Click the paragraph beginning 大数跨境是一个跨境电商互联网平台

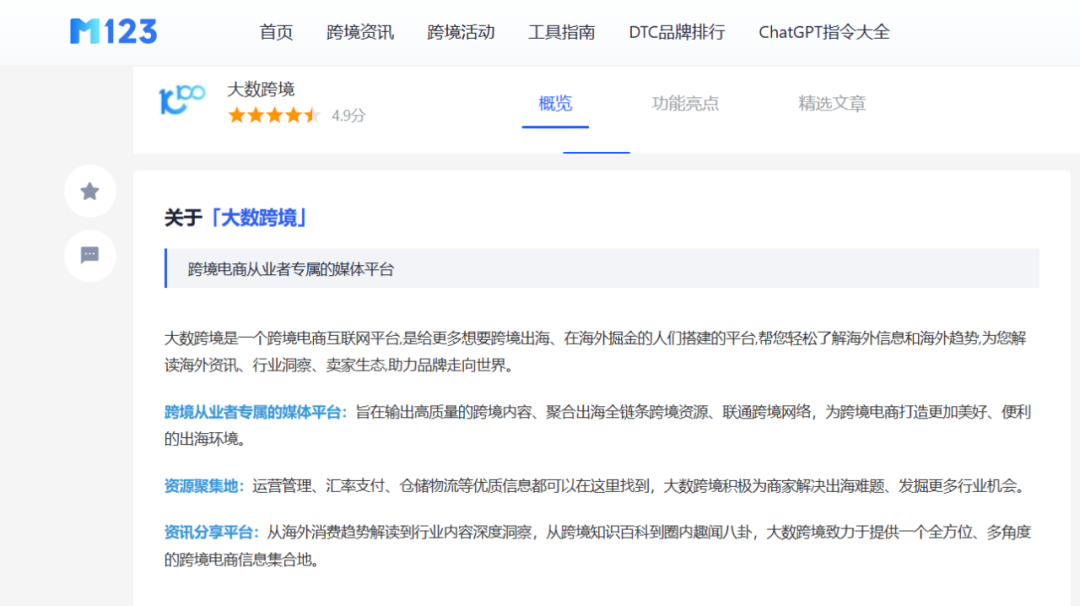[x=596, y=351]
